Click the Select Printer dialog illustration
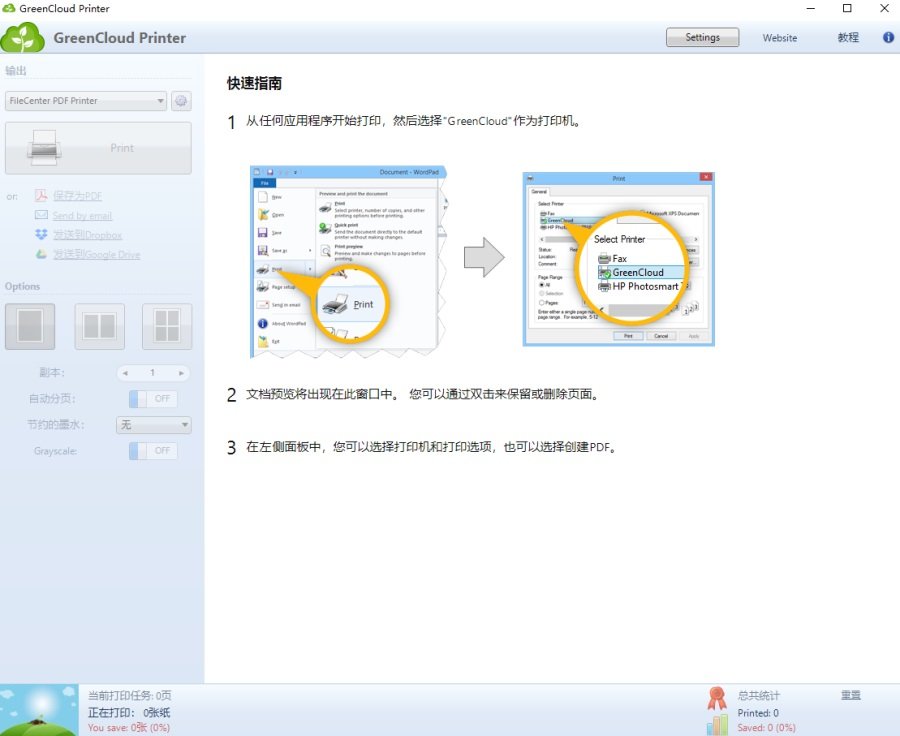Image resolution: width=900 pixels, height=736 pixels. (619, 259)
